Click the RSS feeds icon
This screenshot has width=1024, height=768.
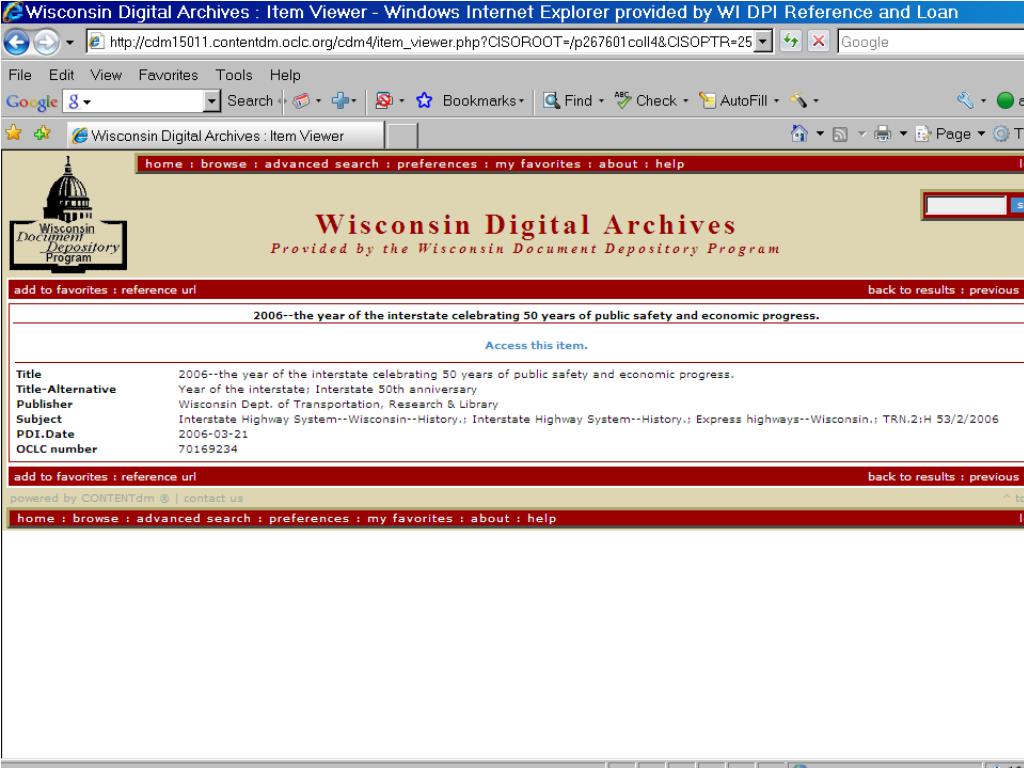[840, 135]
